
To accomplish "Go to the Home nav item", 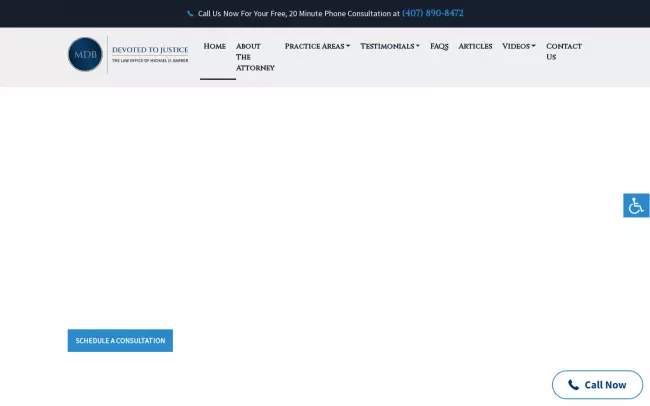I will coord(214,46).
